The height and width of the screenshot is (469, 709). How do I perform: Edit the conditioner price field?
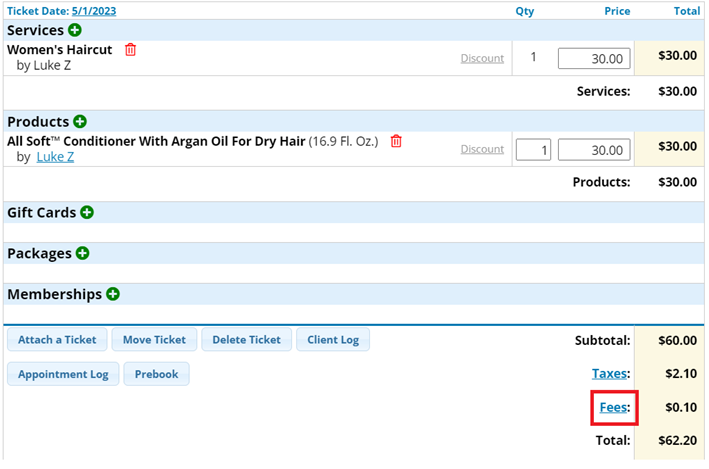click(594, 150)
